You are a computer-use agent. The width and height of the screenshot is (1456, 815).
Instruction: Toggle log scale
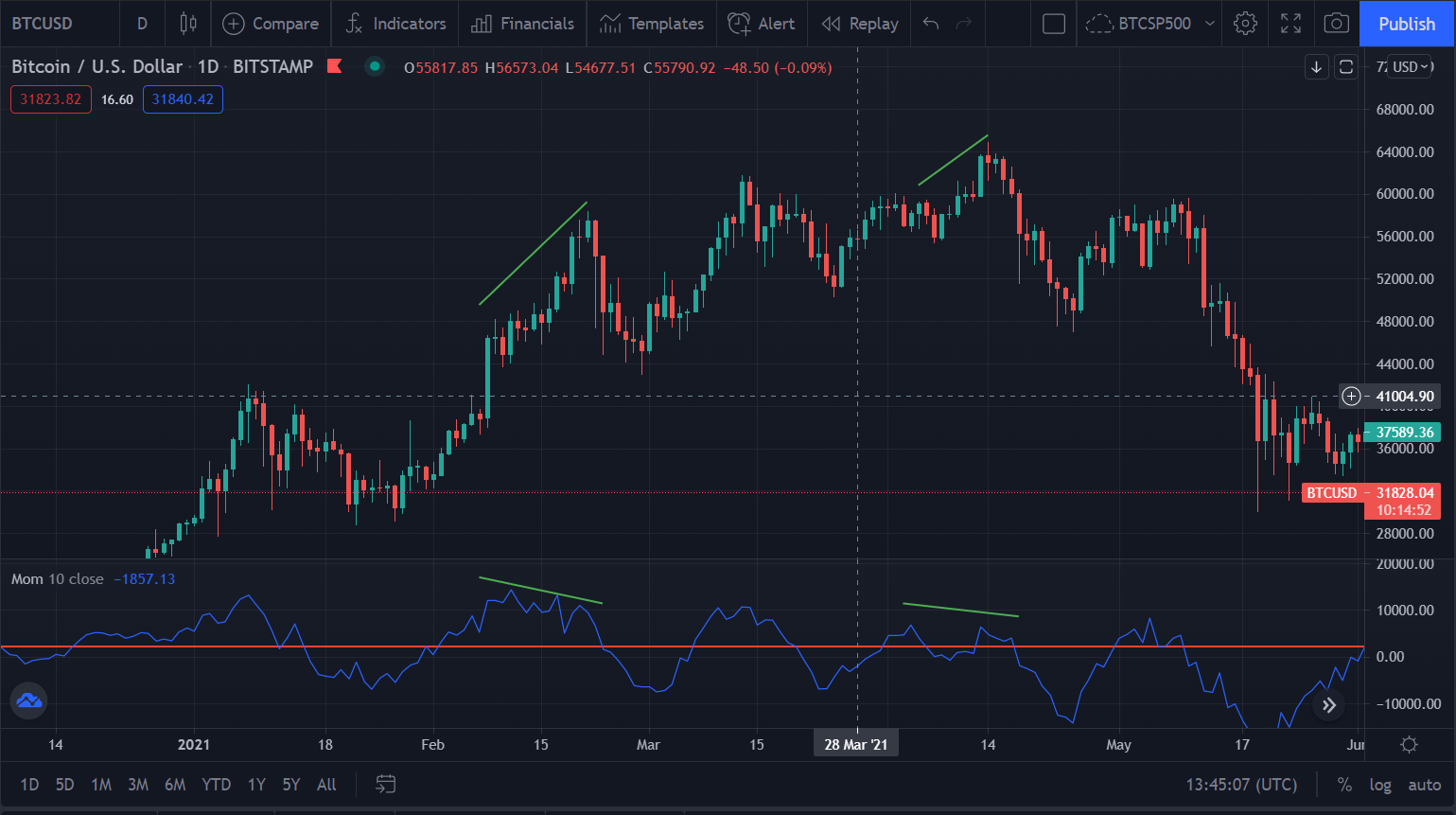point(1380,785)
